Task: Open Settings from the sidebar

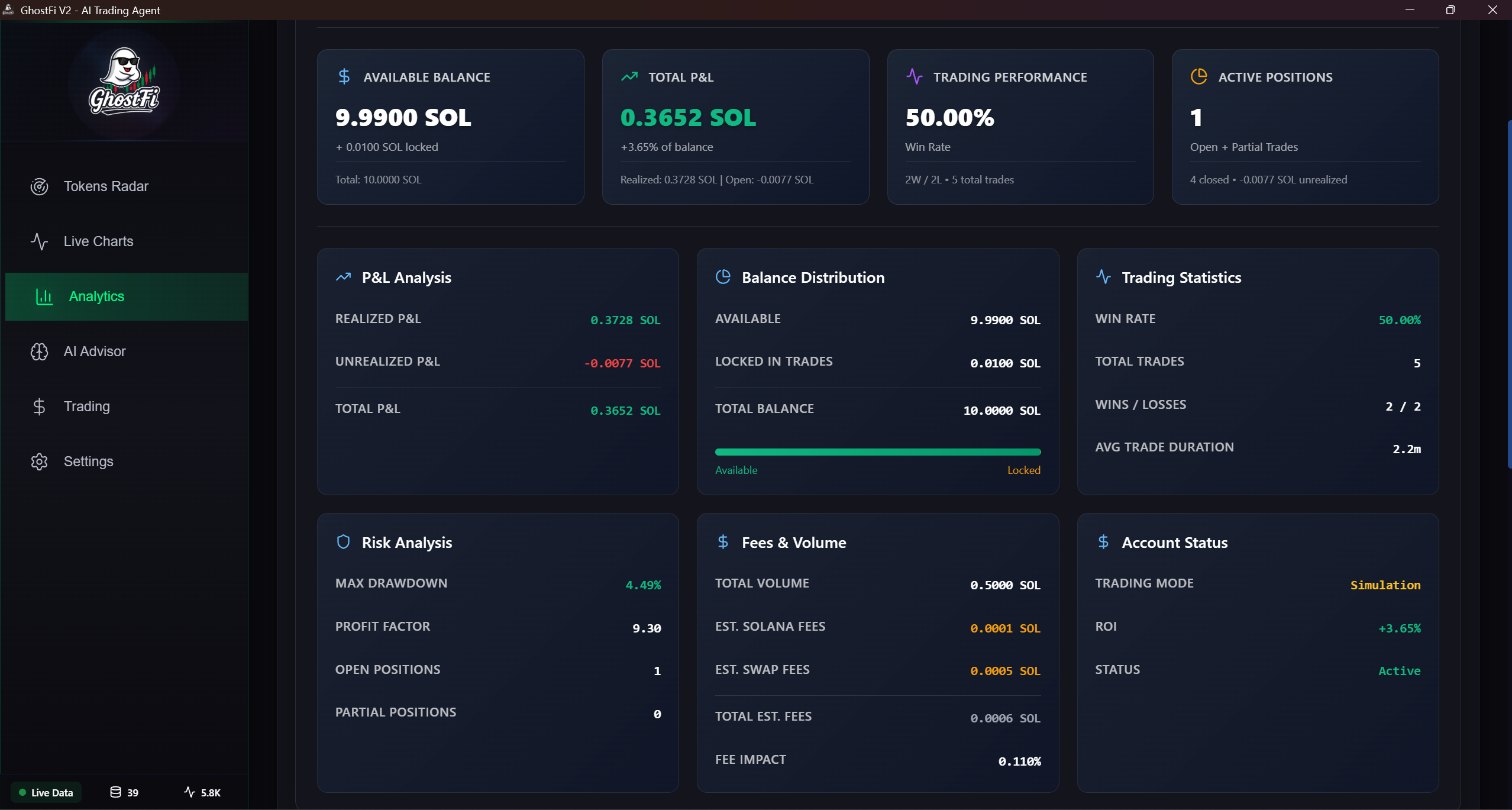Action: 89,462
